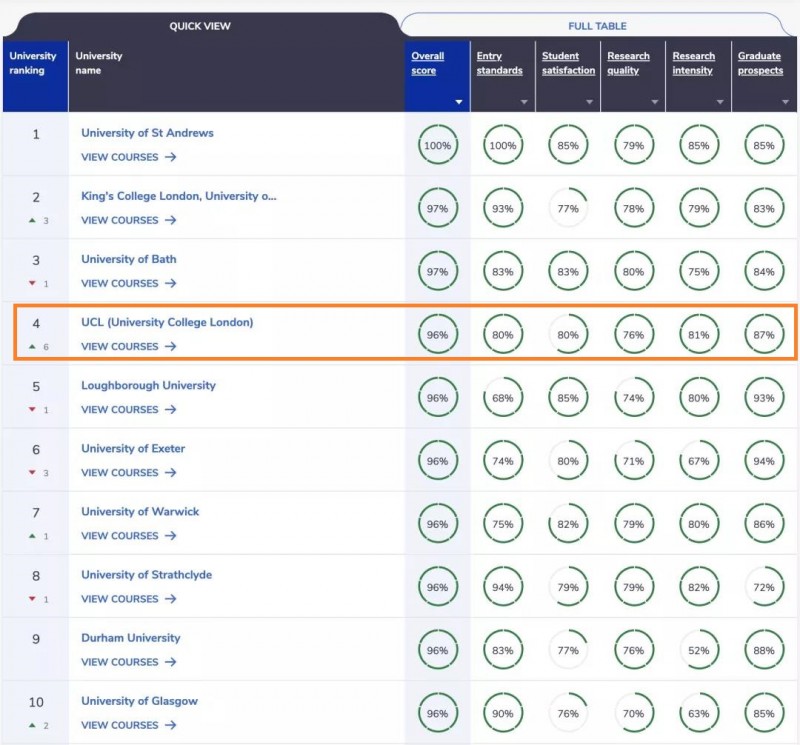Click King's College 93% entry standards circle
The image size is (800, 745).
pos(503,209)
